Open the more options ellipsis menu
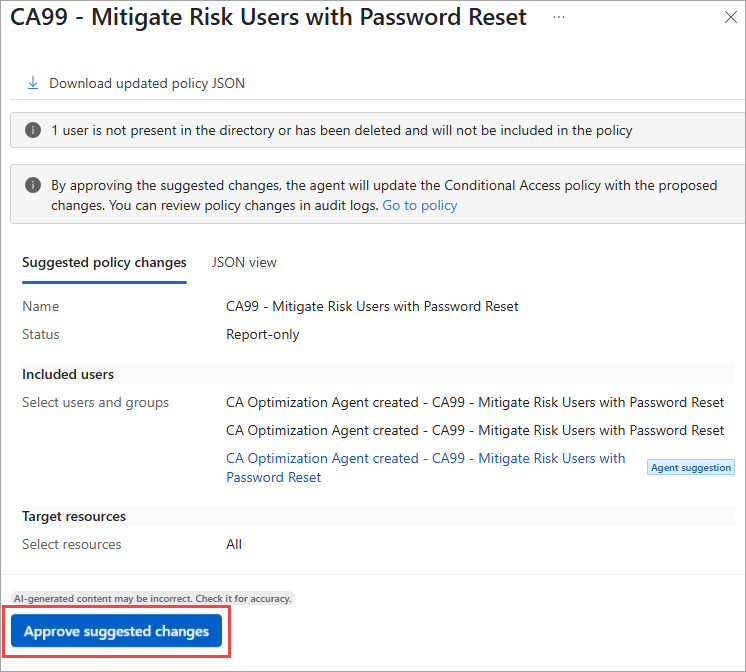The width and height of the screenshot is (746, 672). click(x=558, y=18)
